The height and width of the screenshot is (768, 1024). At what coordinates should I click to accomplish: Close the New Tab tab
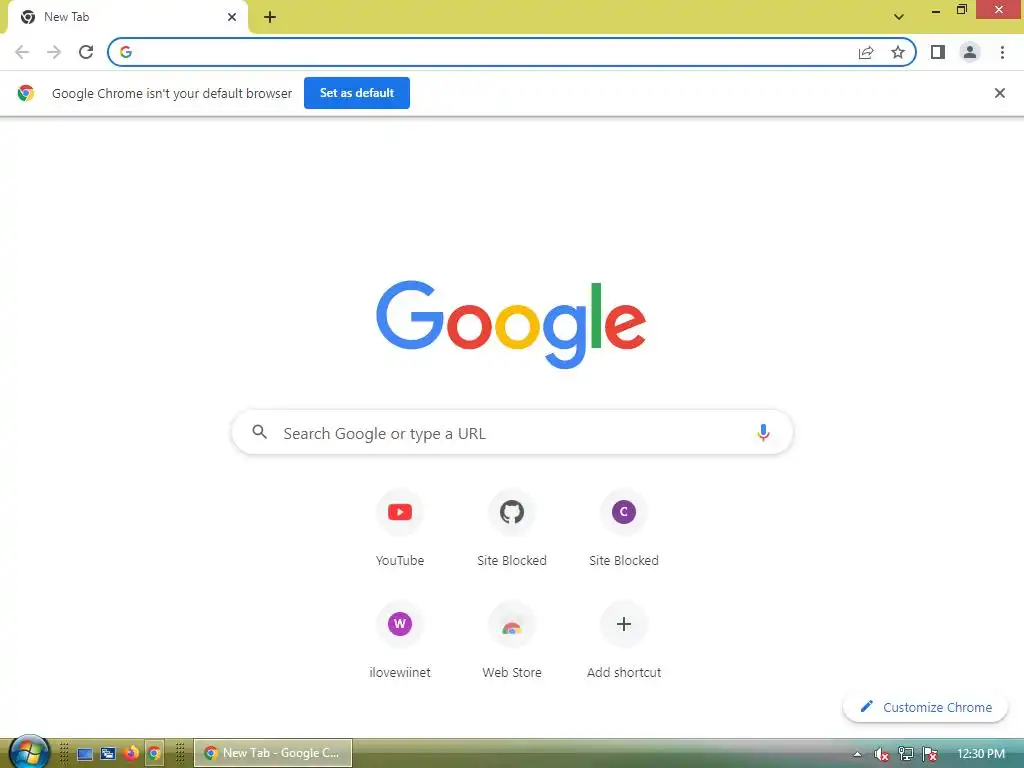coord(232,17)
